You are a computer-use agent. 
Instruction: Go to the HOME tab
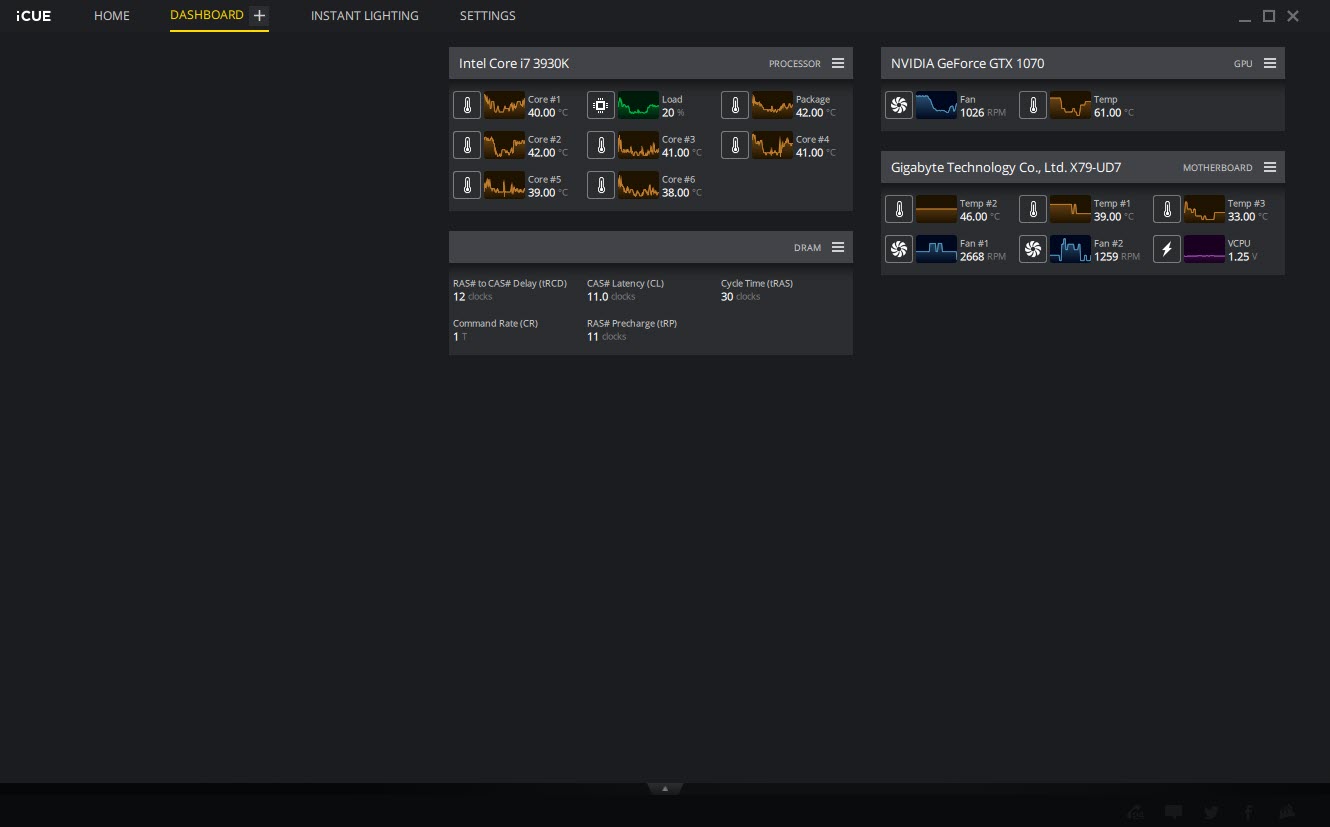[112, 16]
